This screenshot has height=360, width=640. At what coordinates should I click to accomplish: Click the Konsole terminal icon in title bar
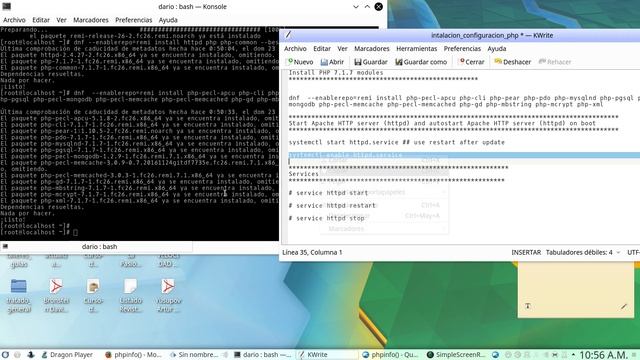(7, 6)
